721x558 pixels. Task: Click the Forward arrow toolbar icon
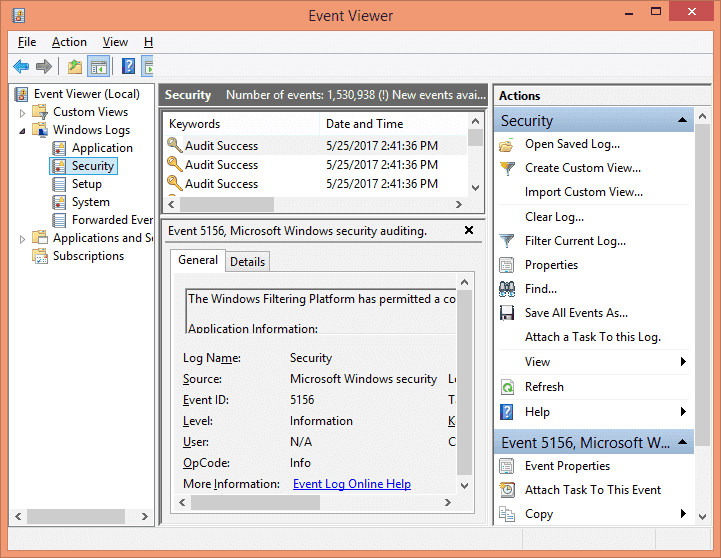44,67
